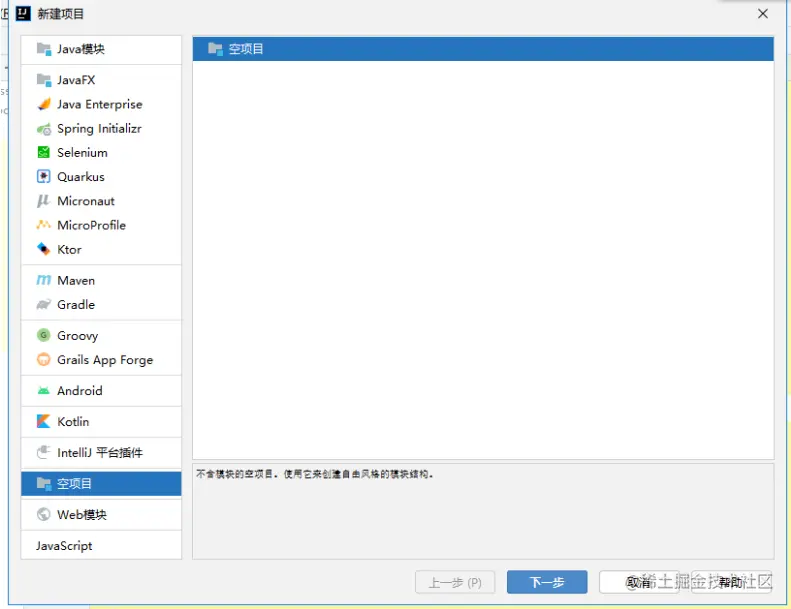Select Grails App Forge entry
Image resolution: width=791 pixels, height=609 pixels.
101,359
